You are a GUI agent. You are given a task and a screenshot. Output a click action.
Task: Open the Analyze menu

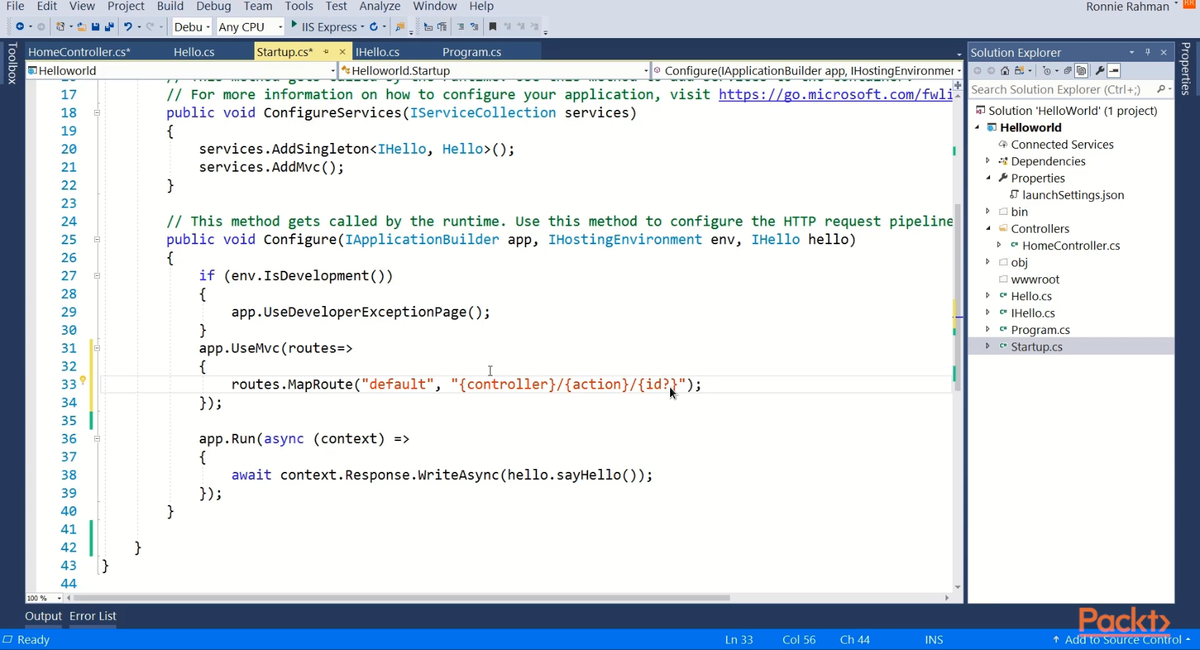pos(379,6)
